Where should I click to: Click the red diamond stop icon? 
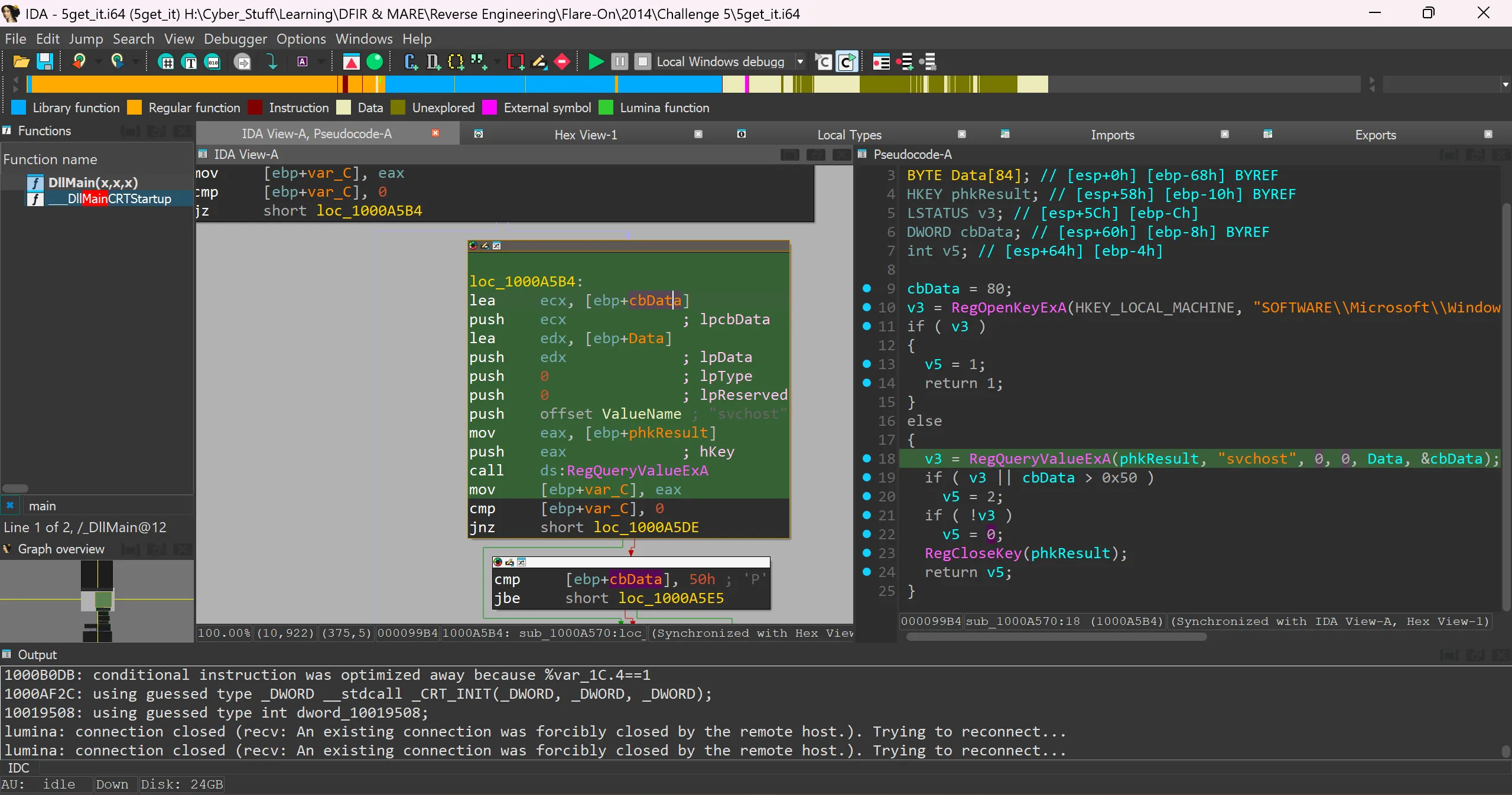(562, 61)
